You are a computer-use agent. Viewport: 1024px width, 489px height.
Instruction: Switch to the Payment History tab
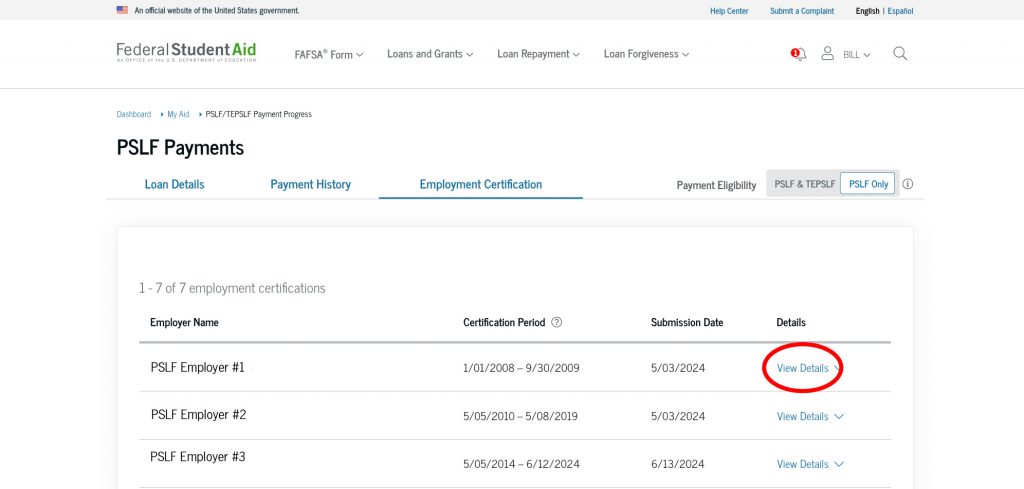310,184
